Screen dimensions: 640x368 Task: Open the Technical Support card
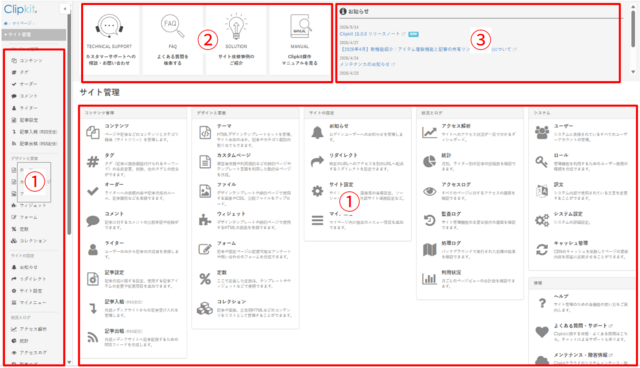(110, 40)
